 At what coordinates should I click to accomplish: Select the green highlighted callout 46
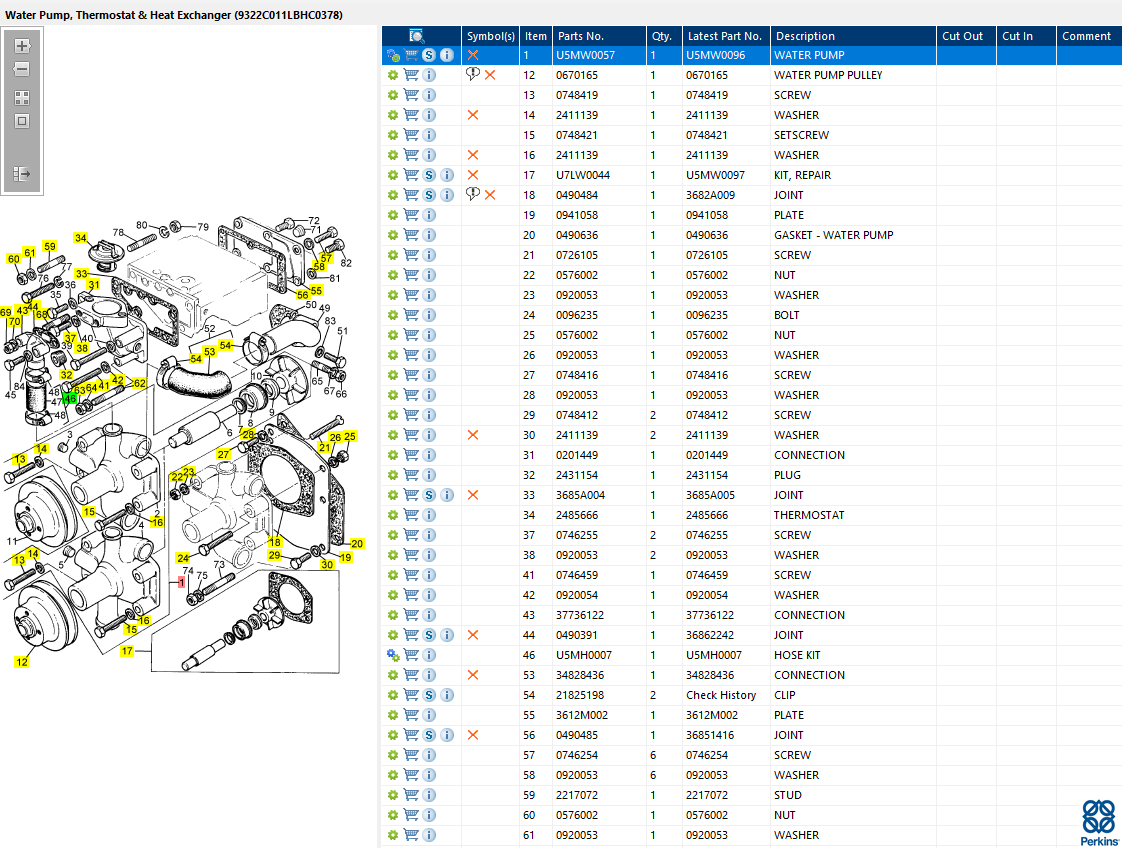(x=69, y=399)
